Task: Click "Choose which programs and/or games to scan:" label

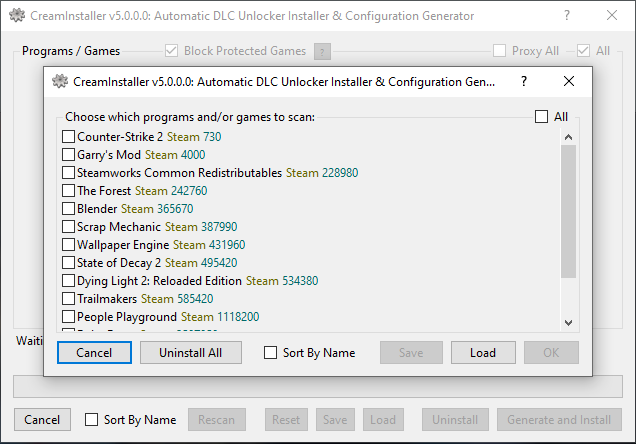Action: (190, 117)
